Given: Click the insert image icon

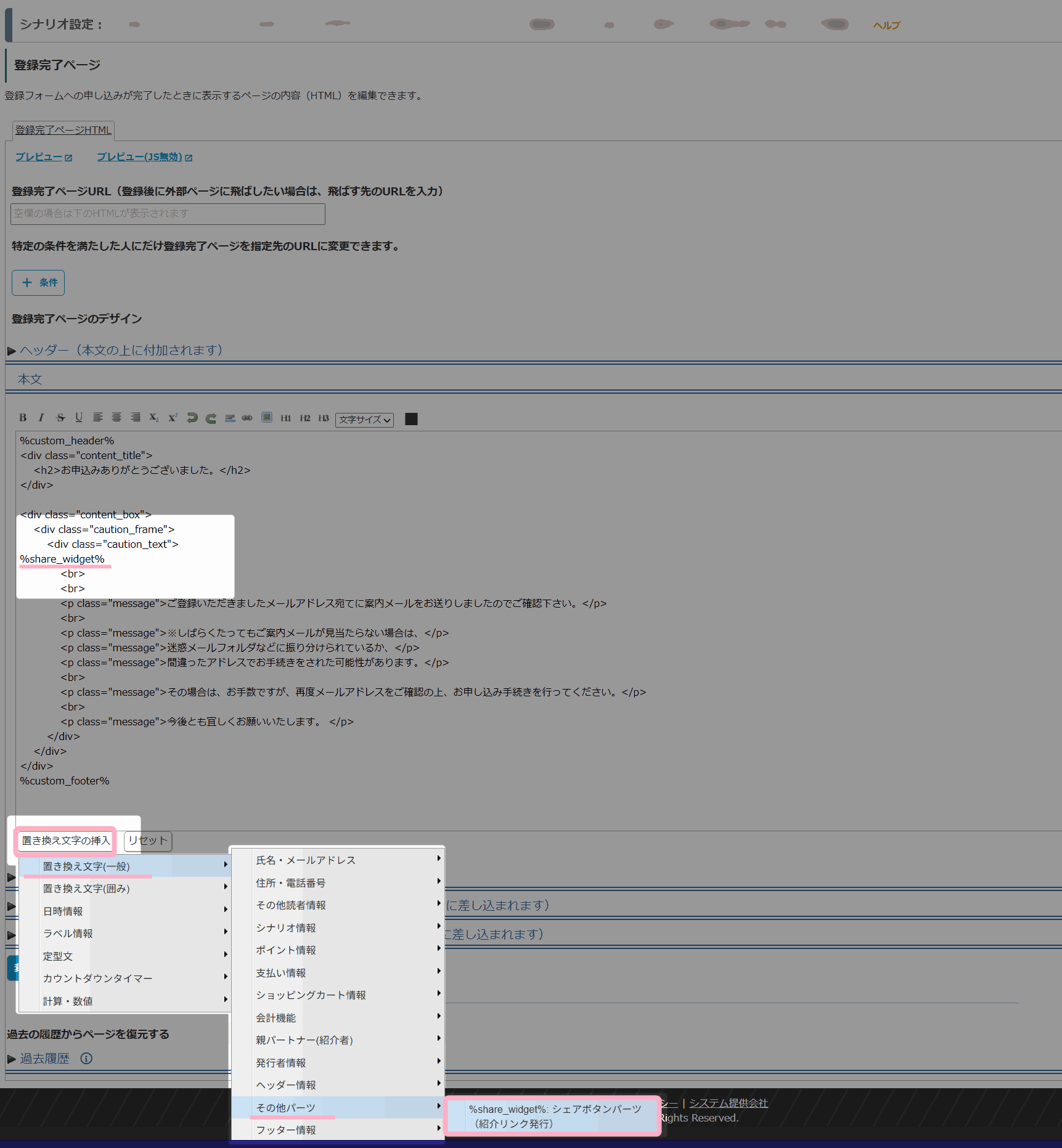Looking at the screenshot, I should (267, 417).
